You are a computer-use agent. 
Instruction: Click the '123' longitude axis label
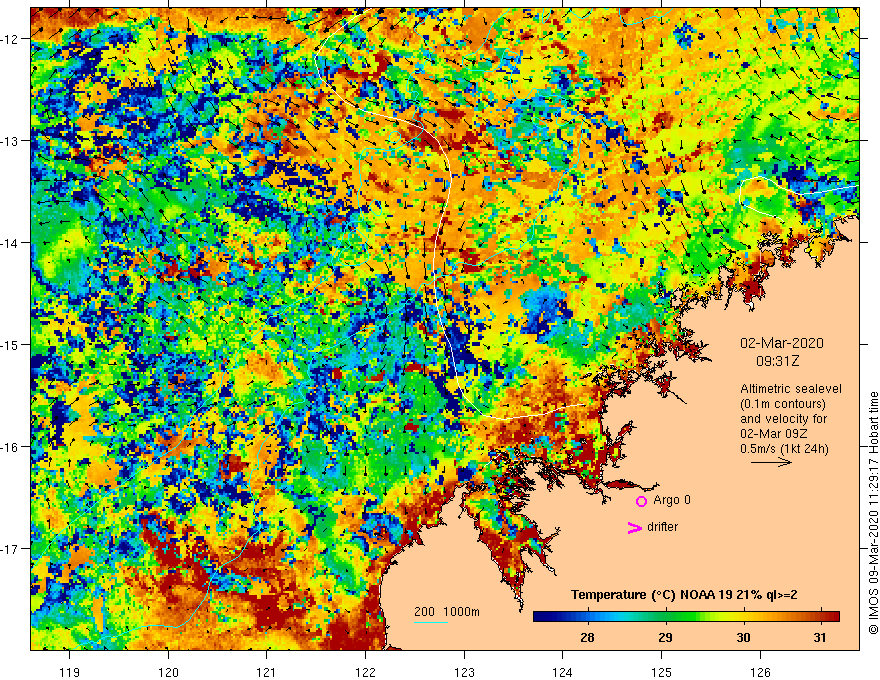[464, 672]
